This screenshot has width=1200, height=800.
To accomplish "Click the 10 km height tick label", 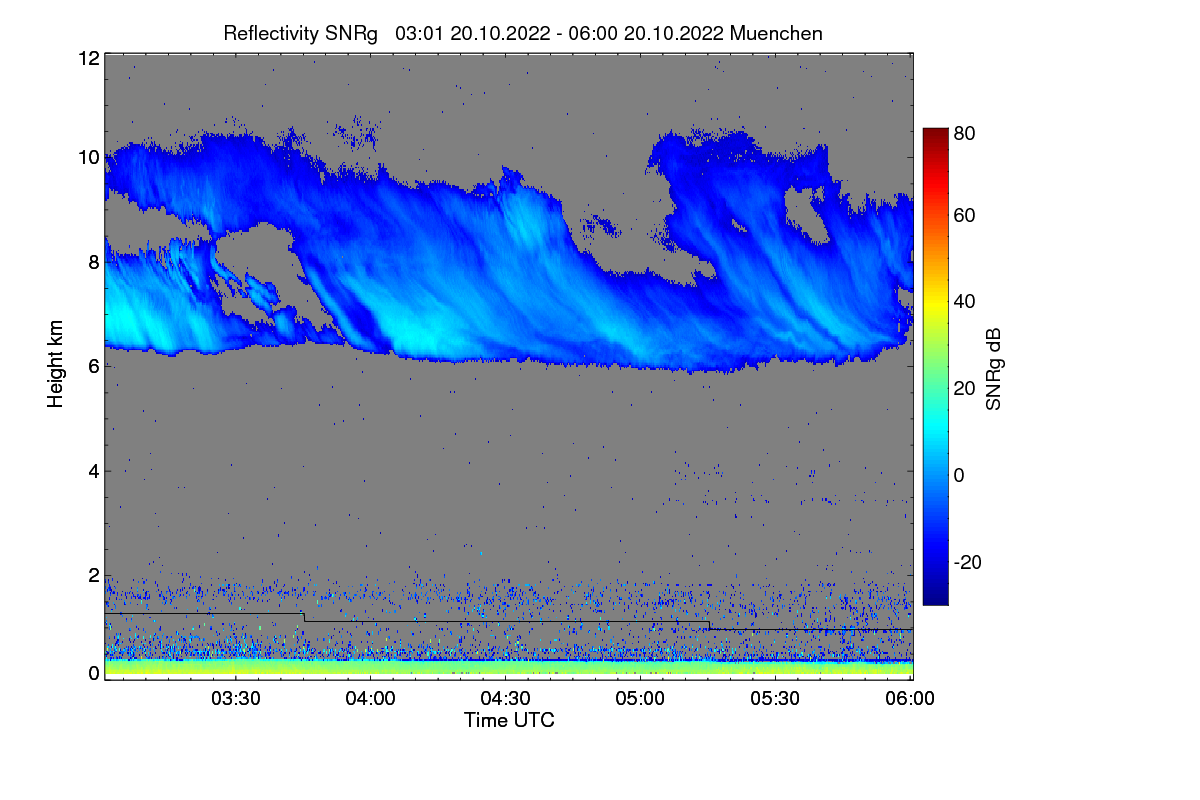I will point(88,157).
